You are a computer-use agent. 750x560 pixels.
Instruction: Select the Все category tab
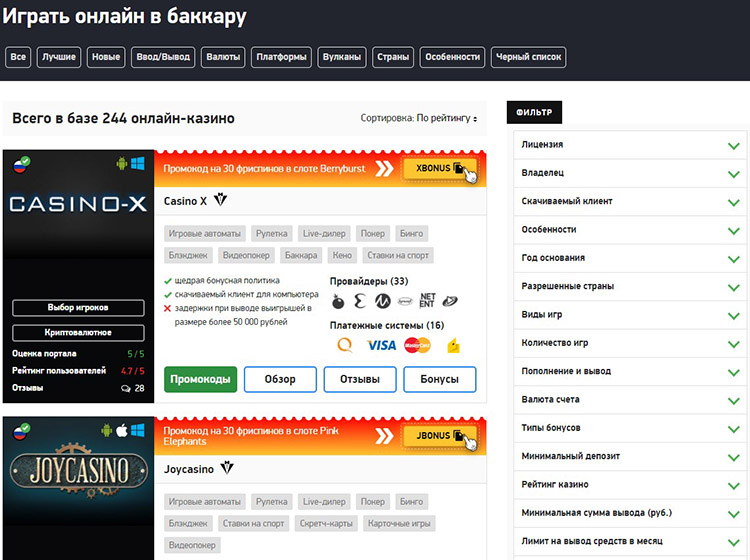(18, 57)
